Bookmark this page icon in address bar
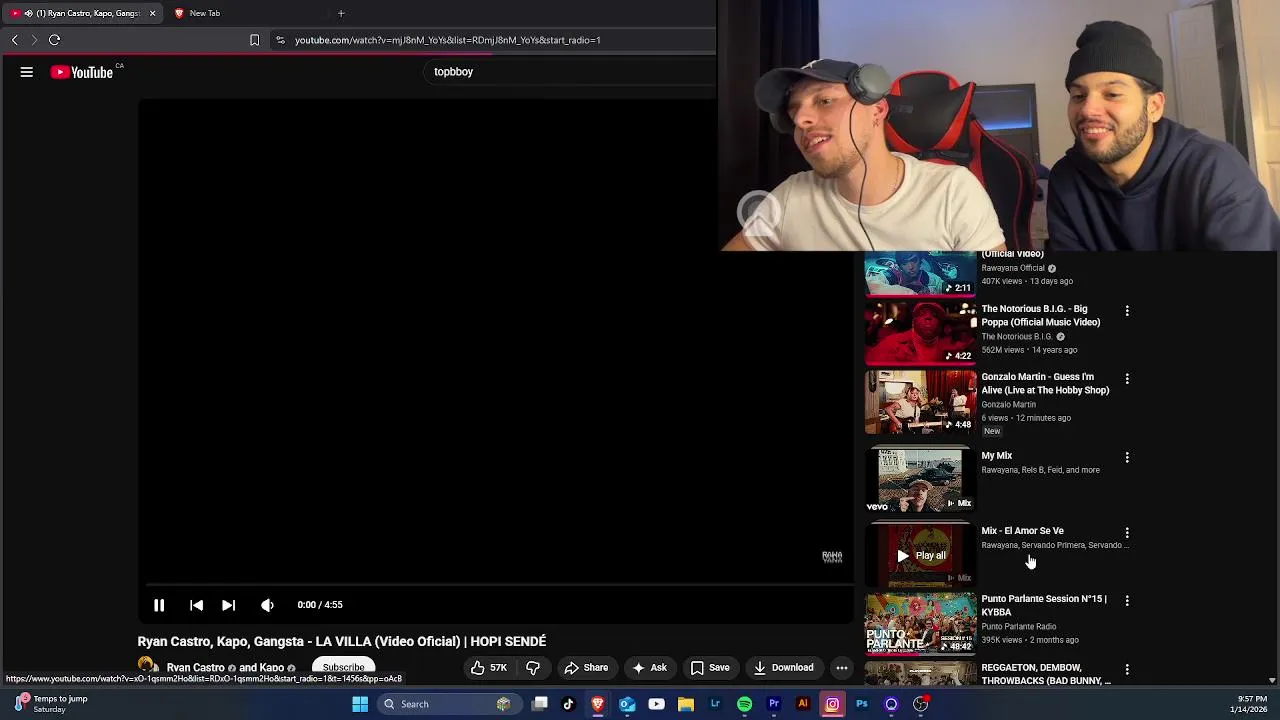 click(254, 40)
